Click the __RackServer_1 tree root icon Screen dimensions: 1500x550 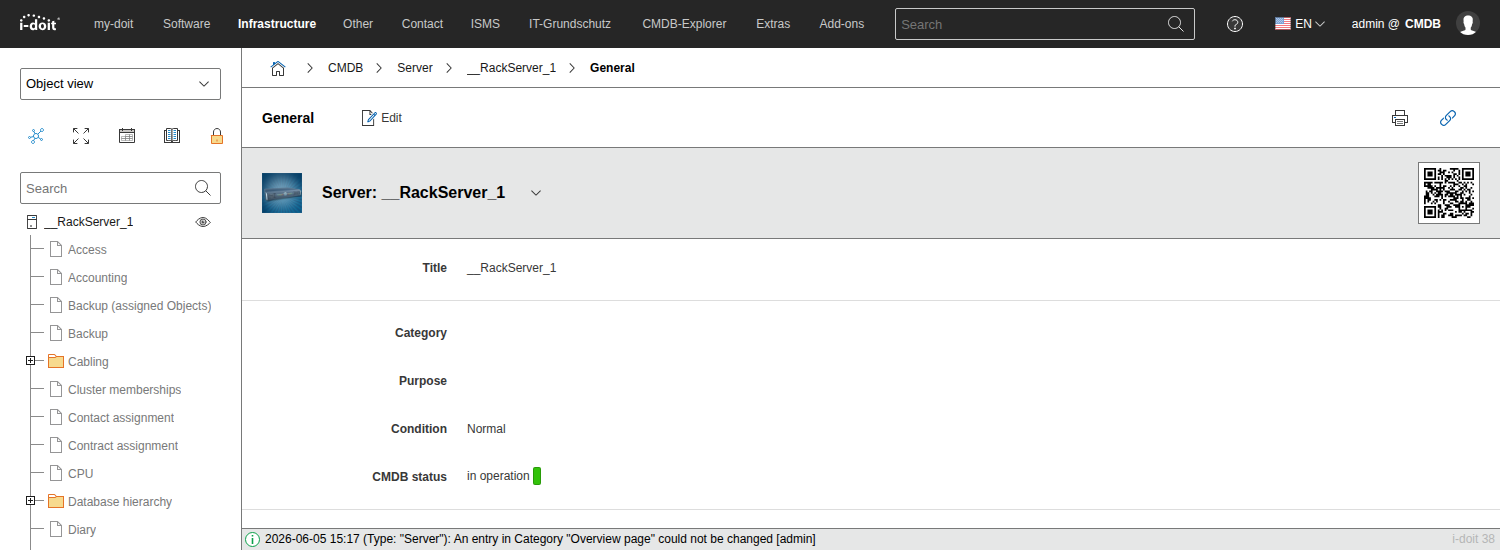(32, 222)
